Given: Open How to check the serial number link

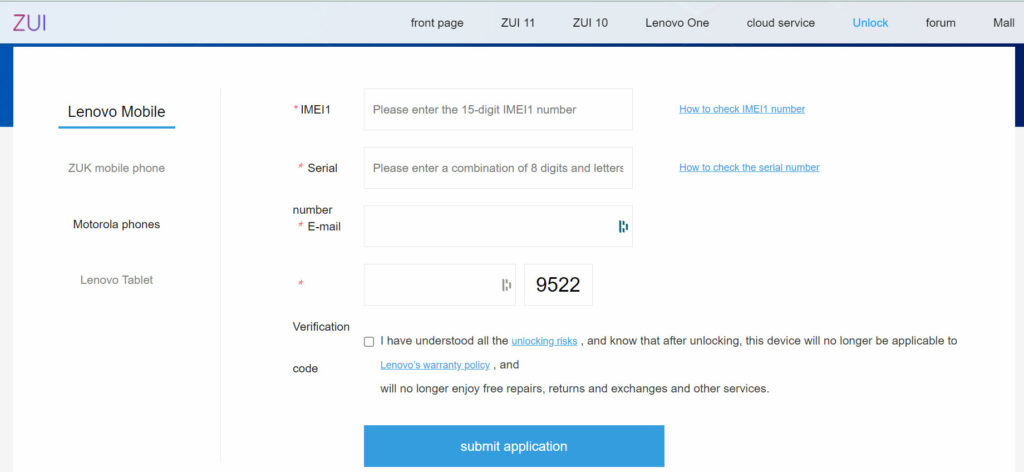Looking at the screenshot, I should tap(749, 167).
